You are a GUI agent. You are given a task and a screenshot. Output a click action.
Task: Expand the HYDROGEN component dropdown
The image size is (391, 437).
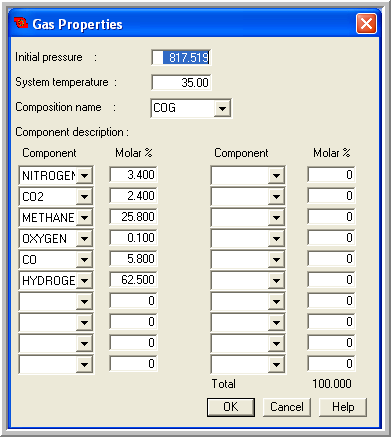[84, 280]
